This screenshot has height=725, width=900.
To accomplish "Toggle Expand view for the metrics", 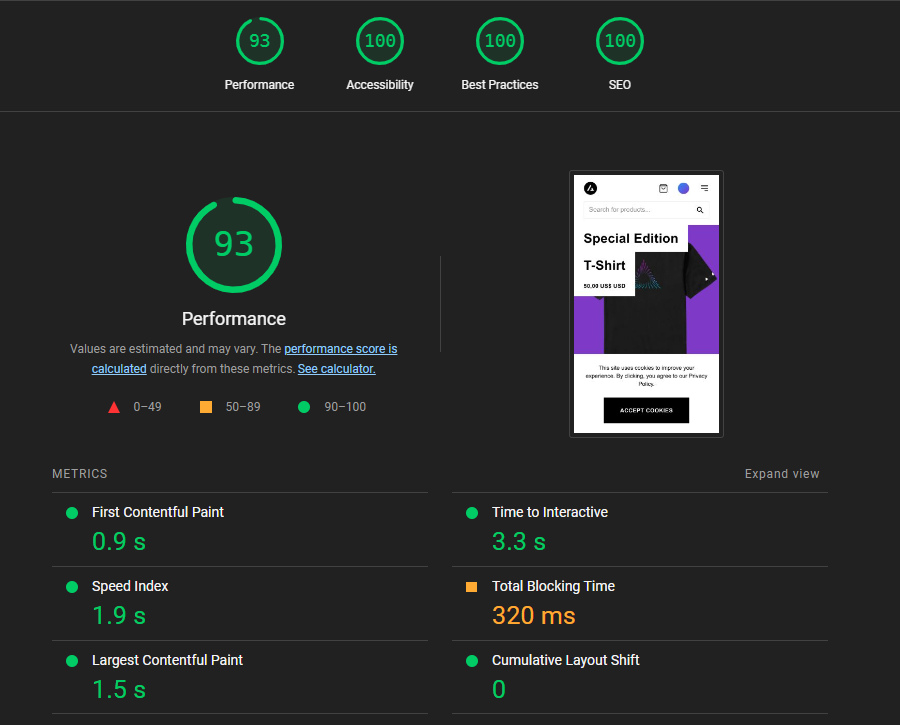I will point(781,474).
